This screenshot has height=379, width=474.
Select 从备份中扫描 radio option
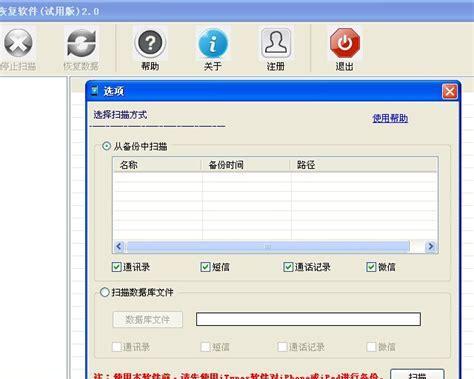click(106, 146)
